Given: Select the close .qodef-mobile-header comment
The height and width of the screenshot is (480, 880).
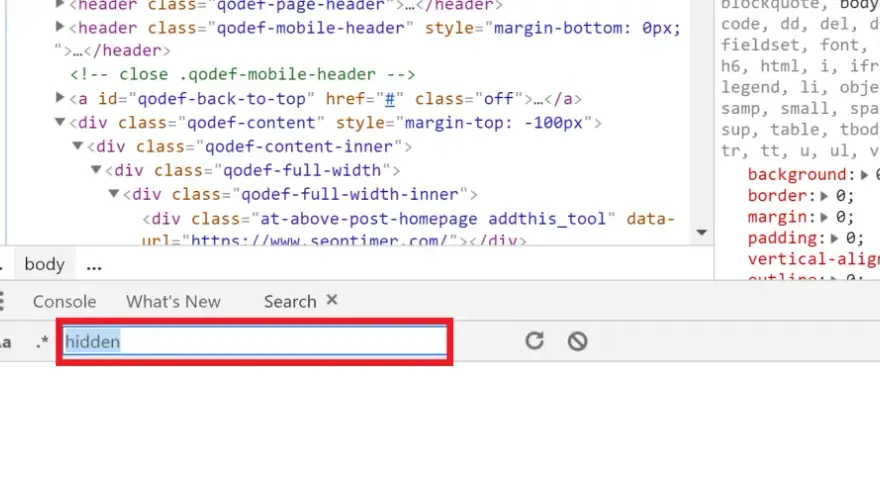Looking at the screenshot, I should [x=242, y=74].
